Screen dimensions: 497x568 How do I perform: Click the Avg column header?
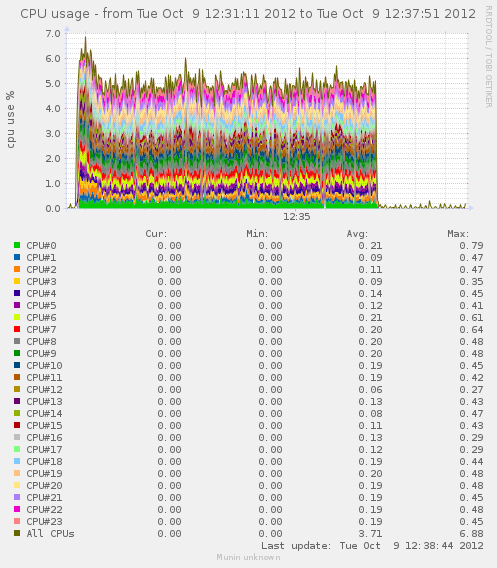click(x=357, y=234)
